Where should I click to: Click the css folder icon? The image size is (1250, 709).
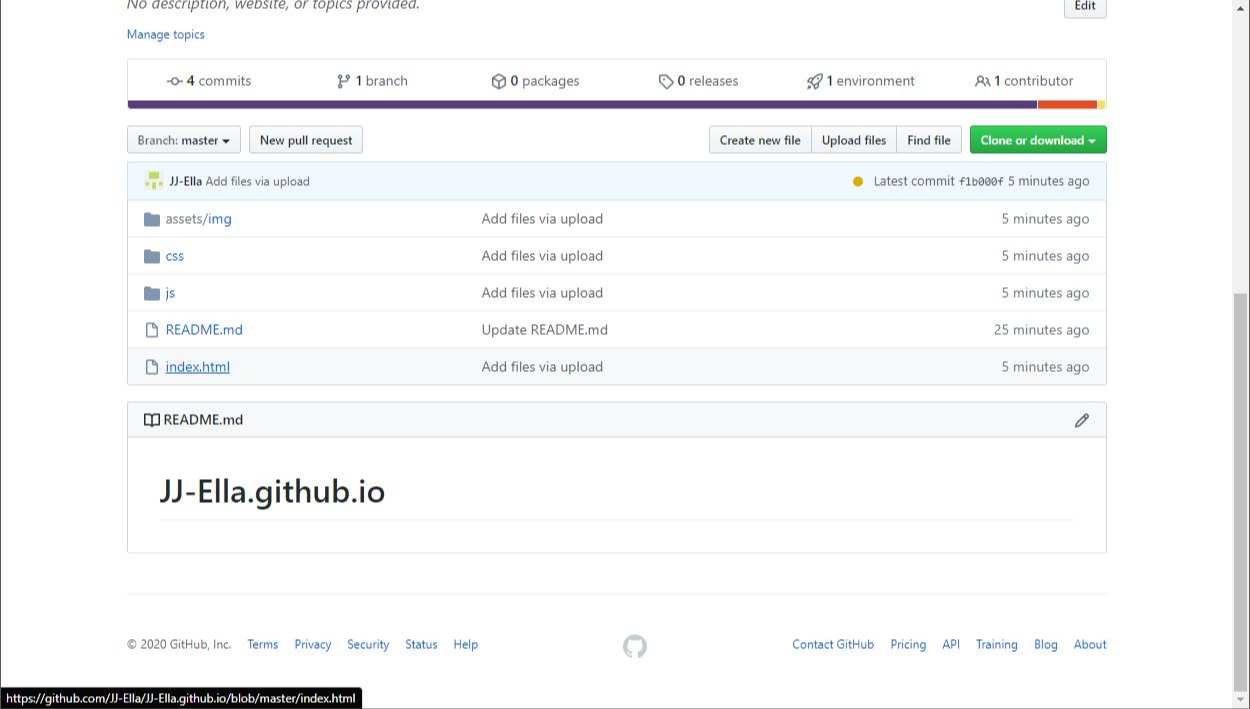pos(152,256)
